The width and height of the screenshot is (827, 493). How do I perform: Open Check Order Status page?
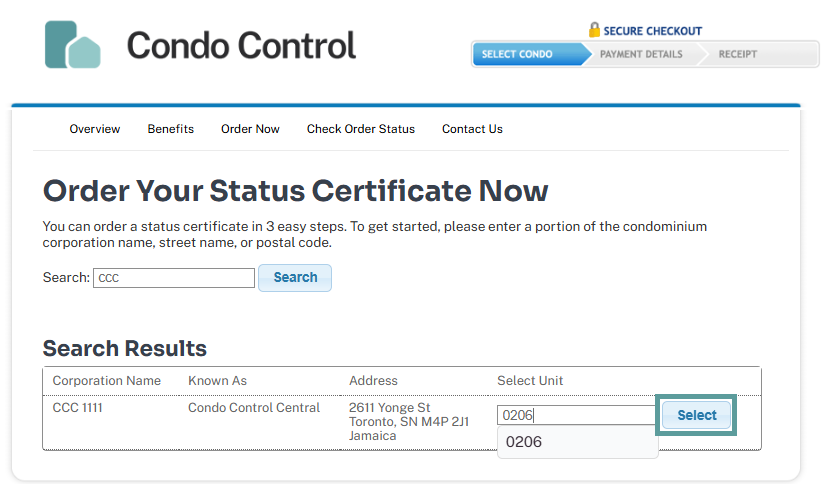click(361, 129)
